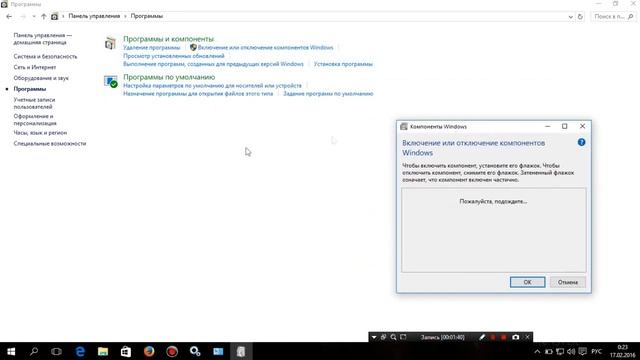Viewport: 640px width, 360px height.
Task: Open 'Часы, язык и регион' category
Action: click(40, 133)
